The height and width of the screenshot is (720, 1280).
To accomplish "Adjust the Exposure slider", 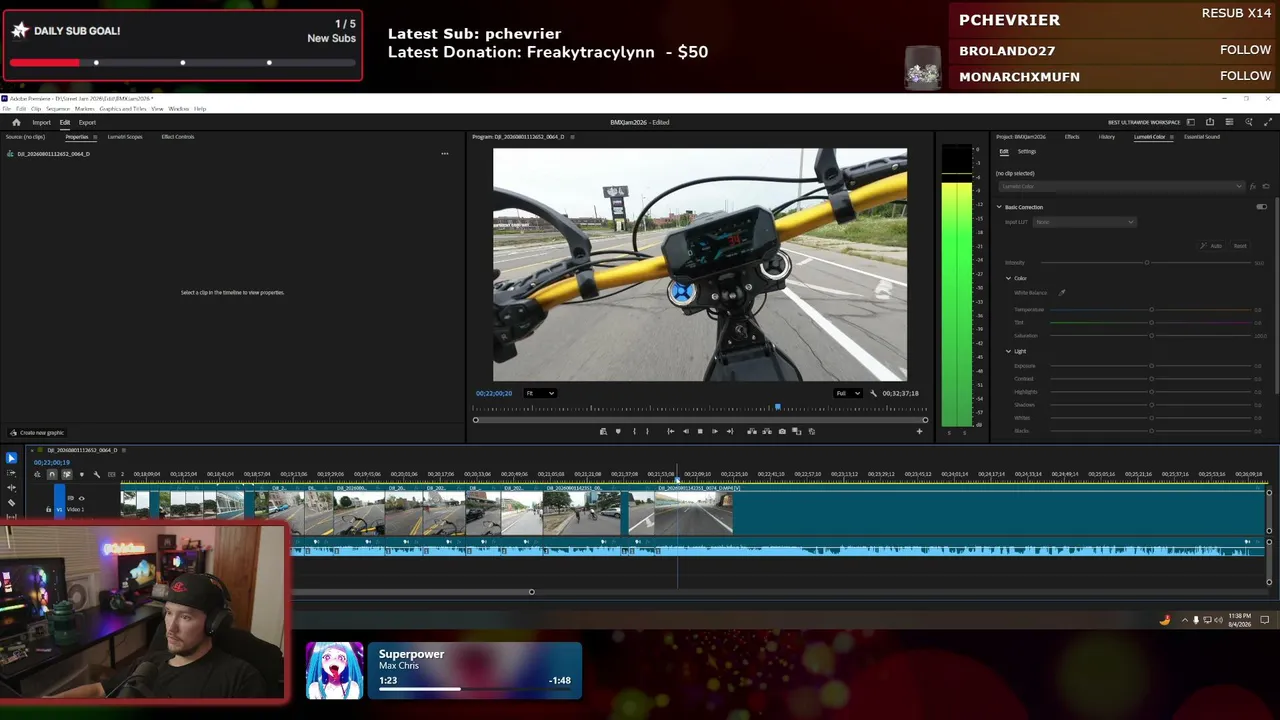I will coord(1152,366).
